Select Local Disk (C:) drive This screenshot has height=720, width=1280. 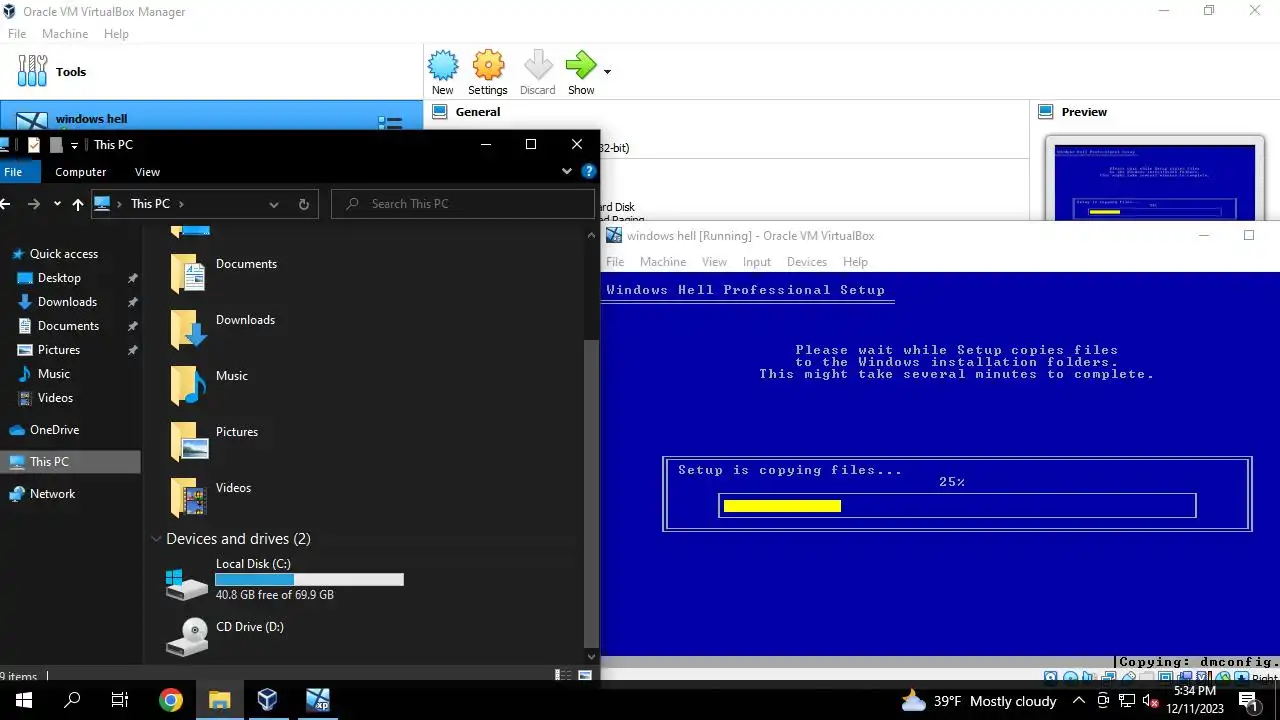[284, 581]
